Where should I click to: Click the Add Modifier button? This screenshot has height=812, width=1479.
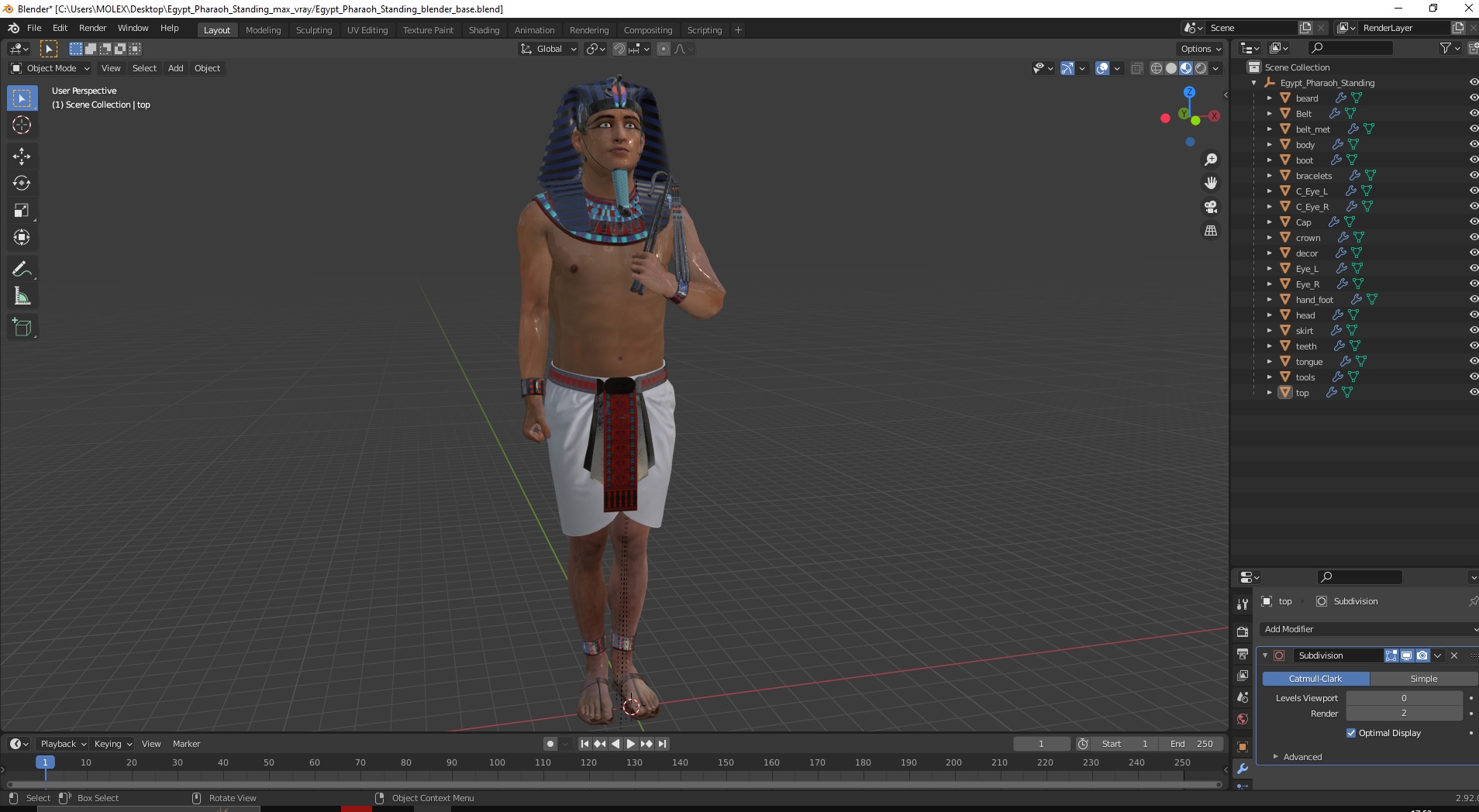pyautogui.click(x=1368, y=629)
